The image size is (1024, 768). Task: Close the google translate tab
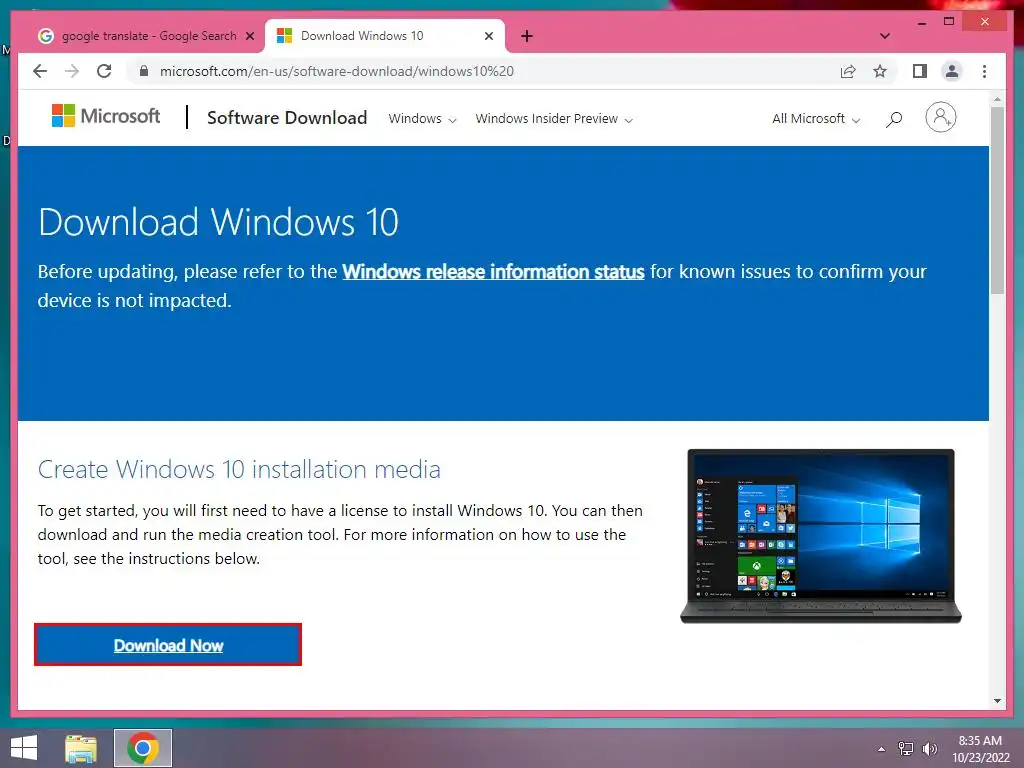[249, 36]
